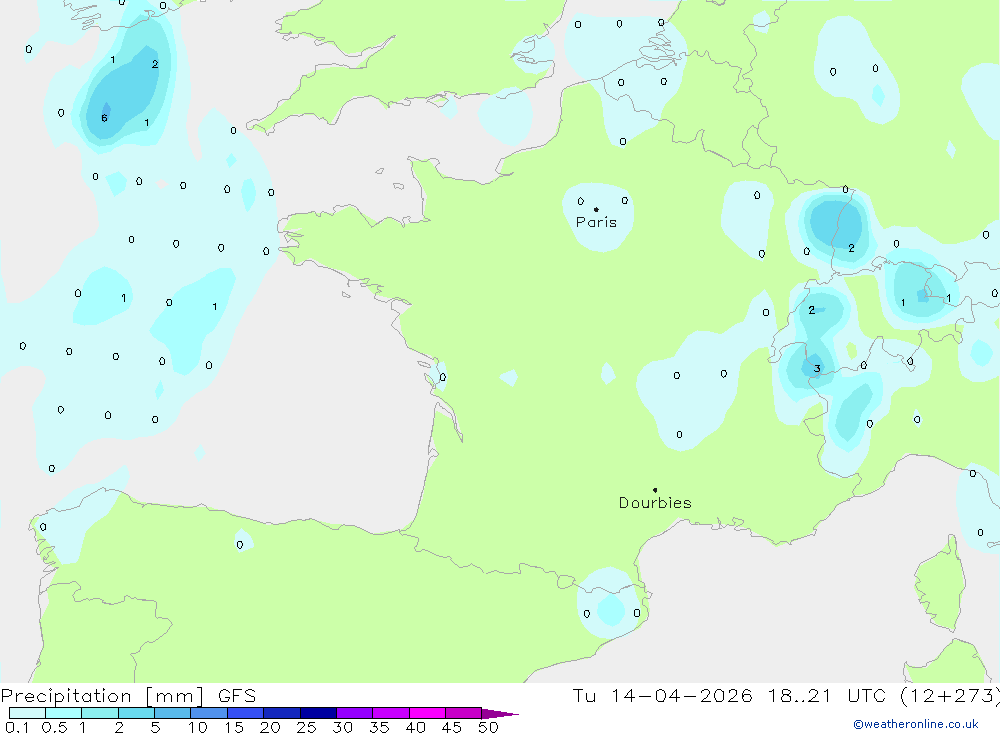This screenshot has width=1000, height=733.
Task: Click the '(12+273)' forecast offset text
Action: coord(950,696)
